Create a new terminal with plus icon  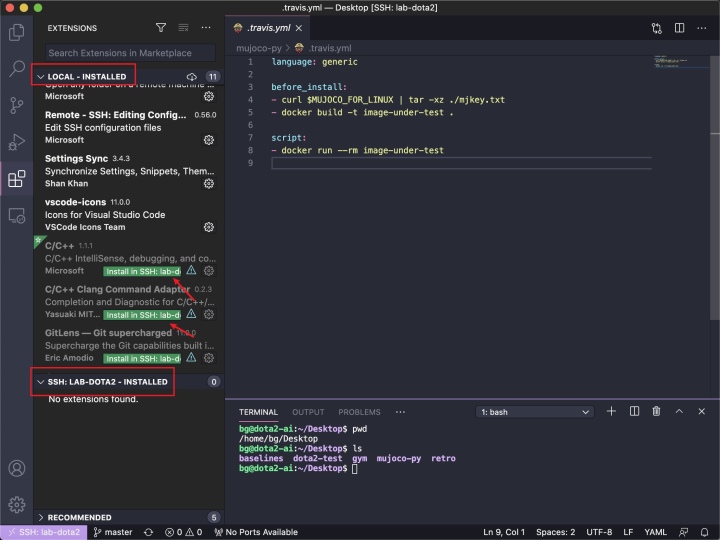(x=611, y=411)
